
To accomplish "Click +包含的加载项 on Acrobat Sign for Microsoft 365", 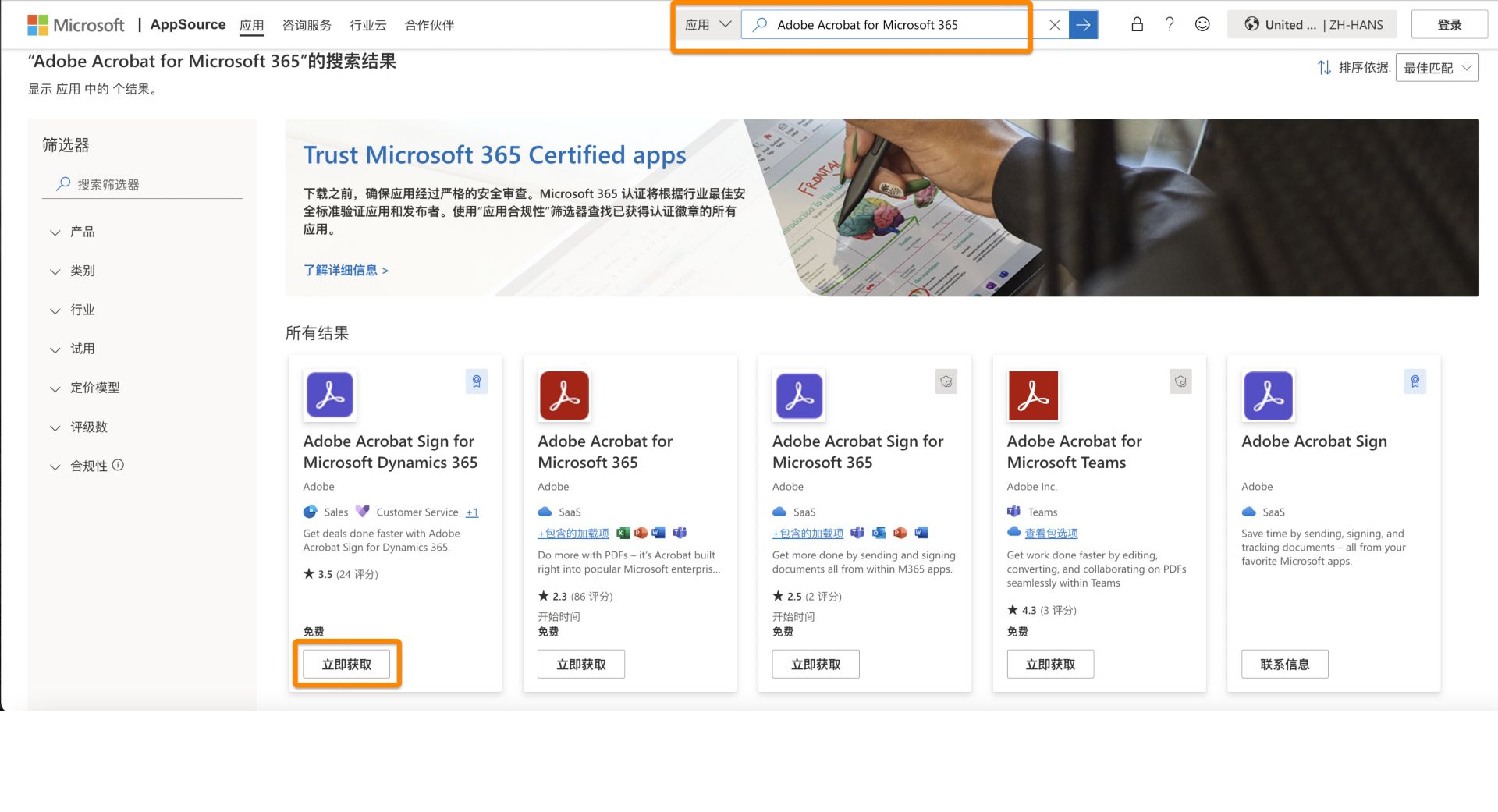I will tap(808, 534).
